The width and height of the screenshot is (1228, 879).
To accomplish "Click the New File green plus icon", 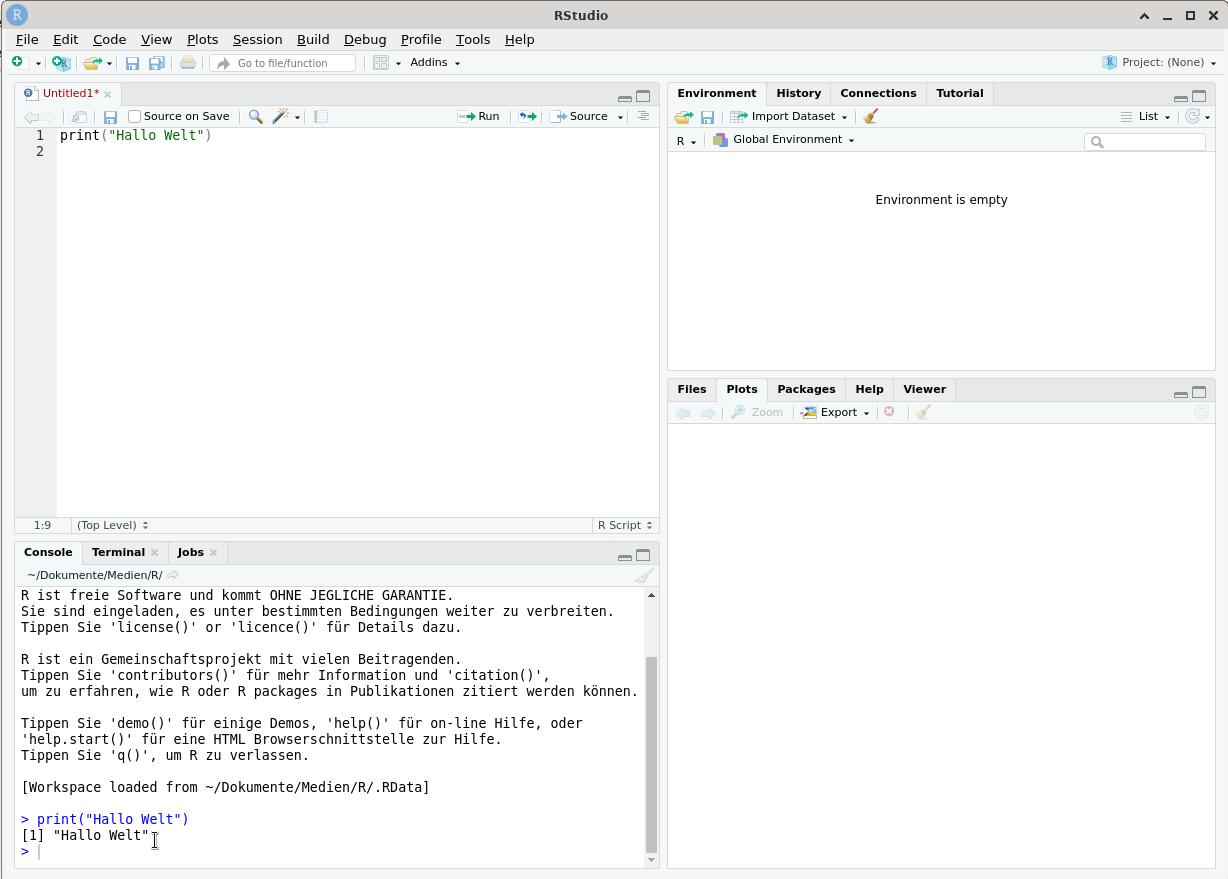I will coord(17,62).
